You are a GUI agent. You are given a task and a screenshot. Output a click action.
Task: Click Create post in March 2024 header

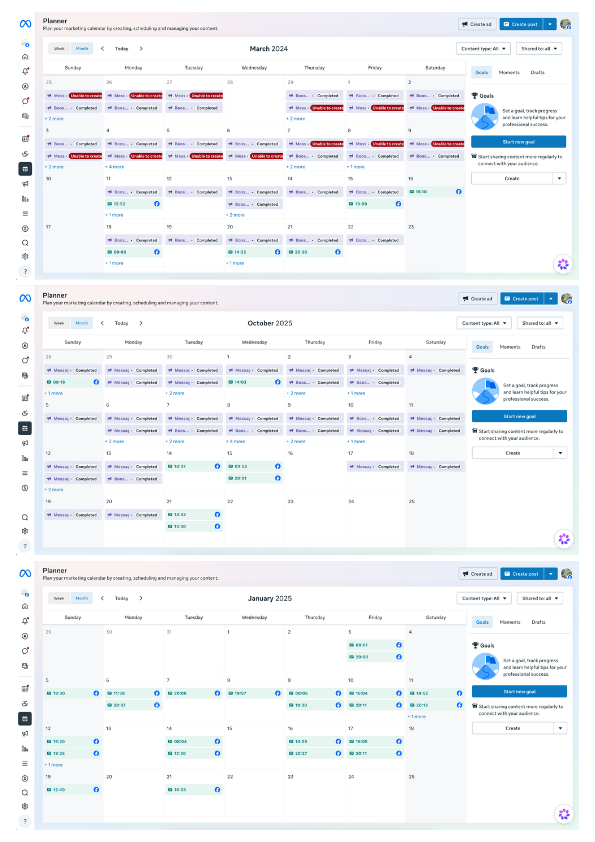click(x=521, y=24)
